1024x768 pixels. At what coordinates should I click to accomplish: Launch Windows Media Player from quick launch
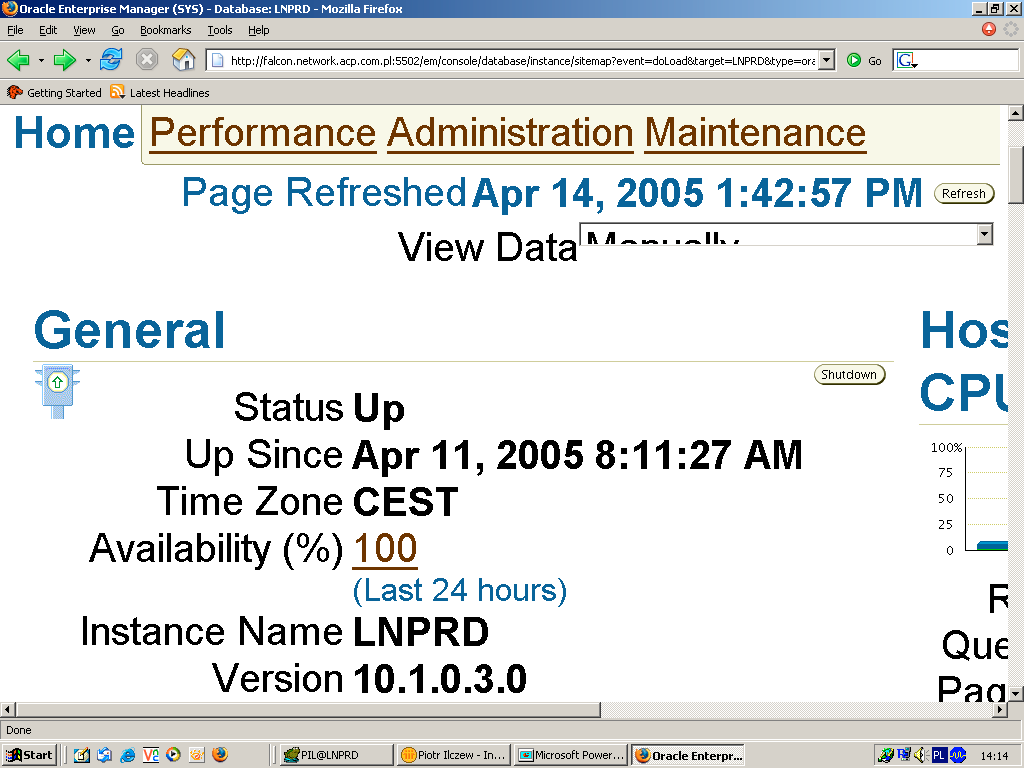click(x=173, y=755)
